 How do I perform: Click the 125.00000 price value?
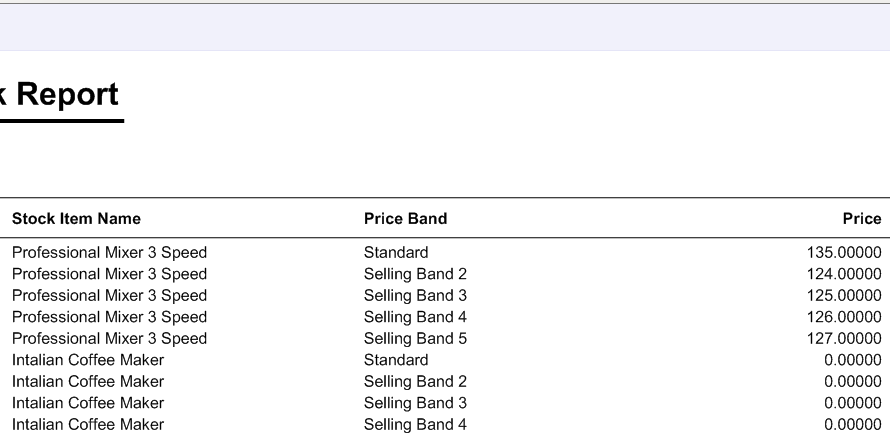click(844, 296)
